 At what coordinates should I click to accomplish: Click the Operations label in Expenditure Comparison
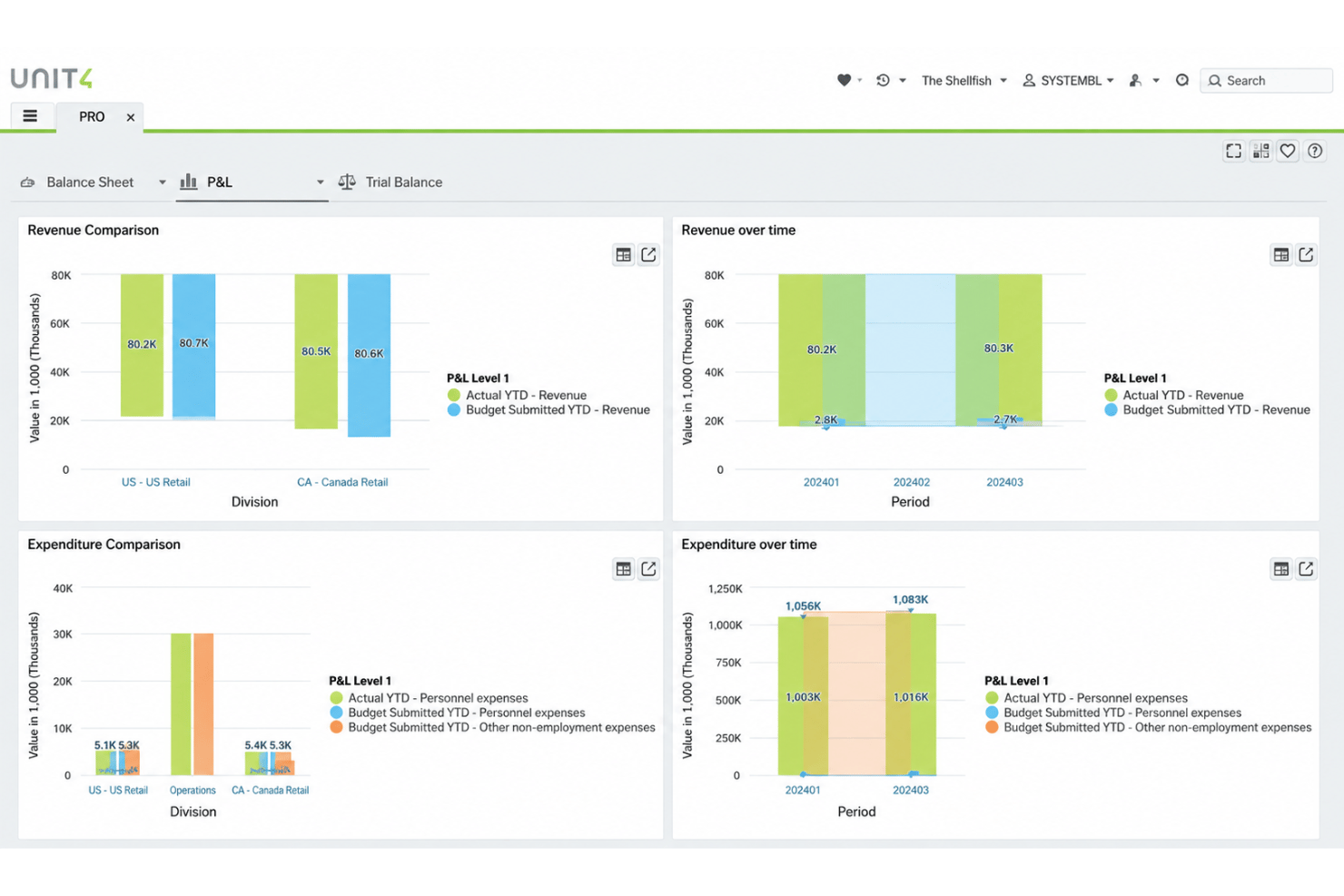[x=193, y=791]
